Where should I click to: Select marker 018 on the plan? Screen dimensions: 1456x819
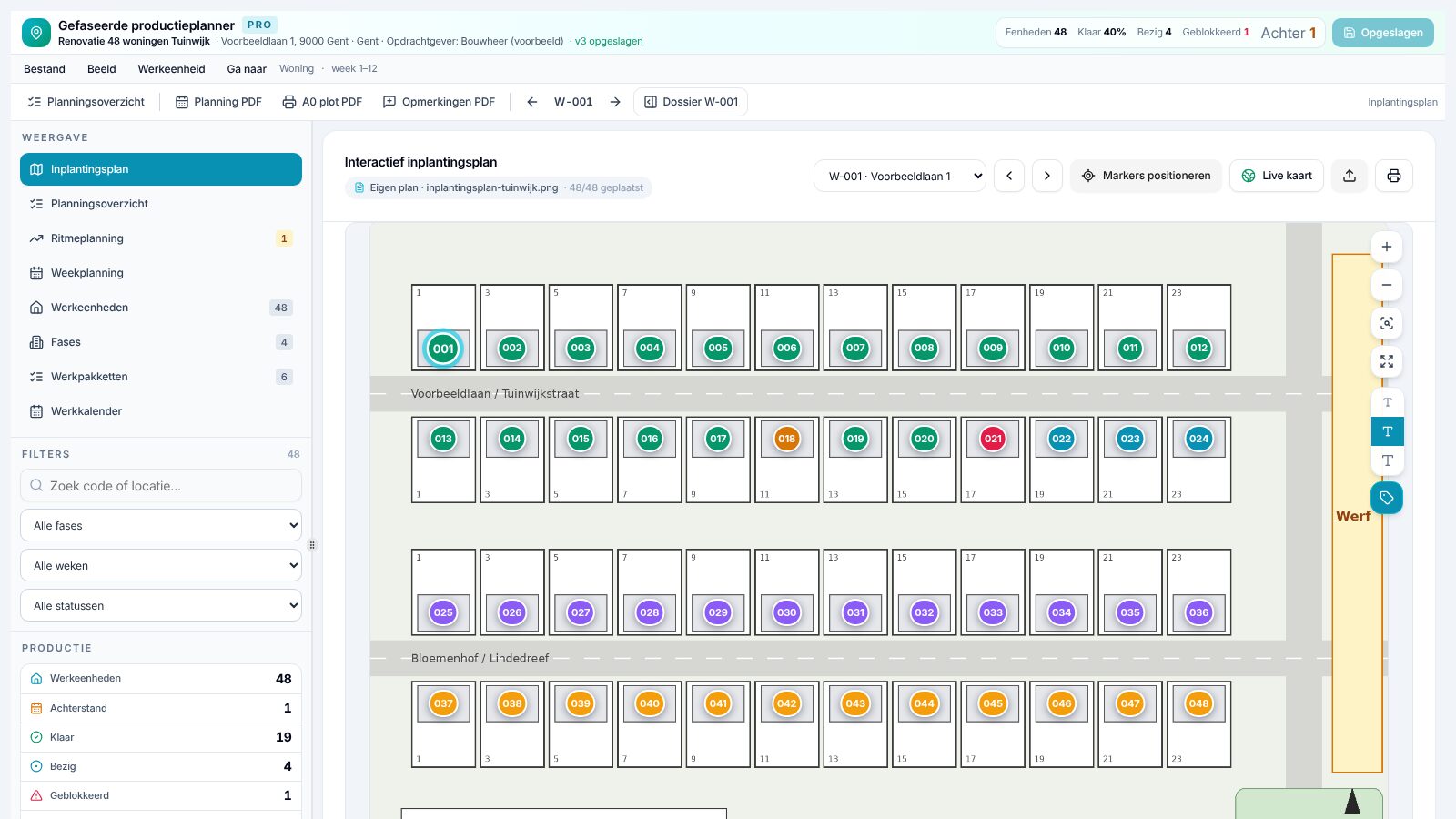[x=787, y=439]
